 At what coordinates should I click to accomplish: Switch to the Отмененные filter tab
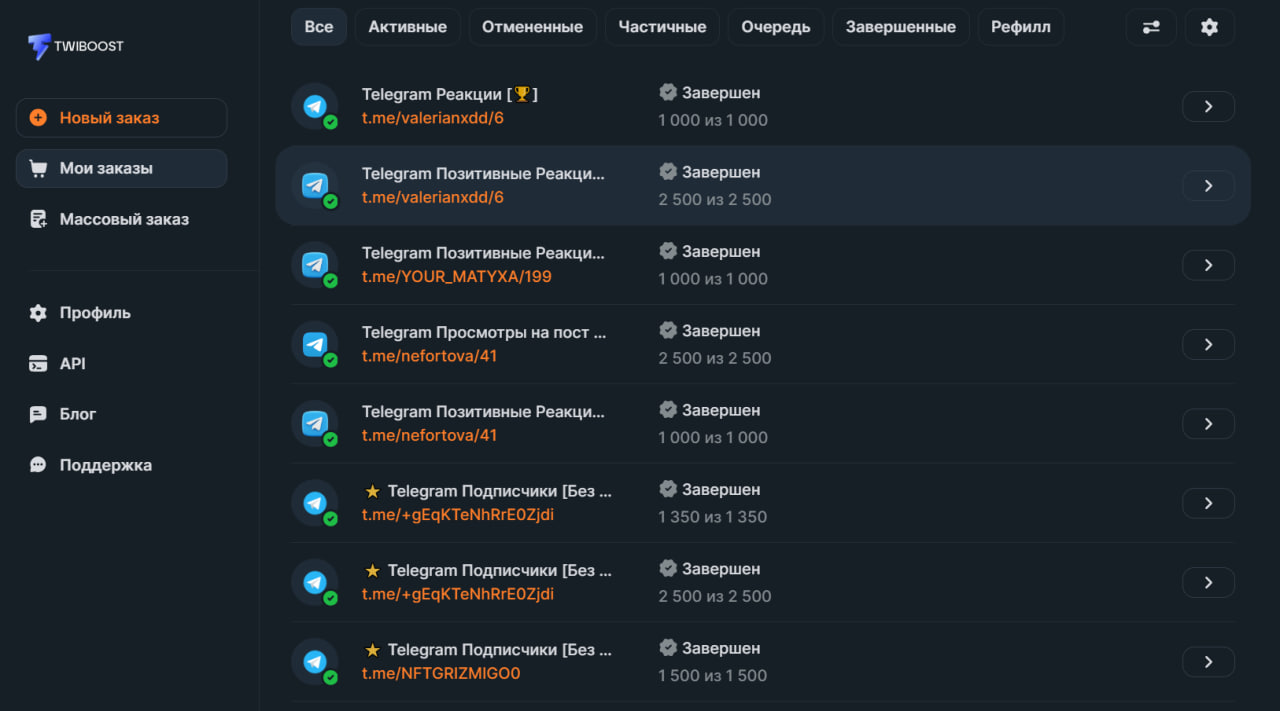click(532, 27)
